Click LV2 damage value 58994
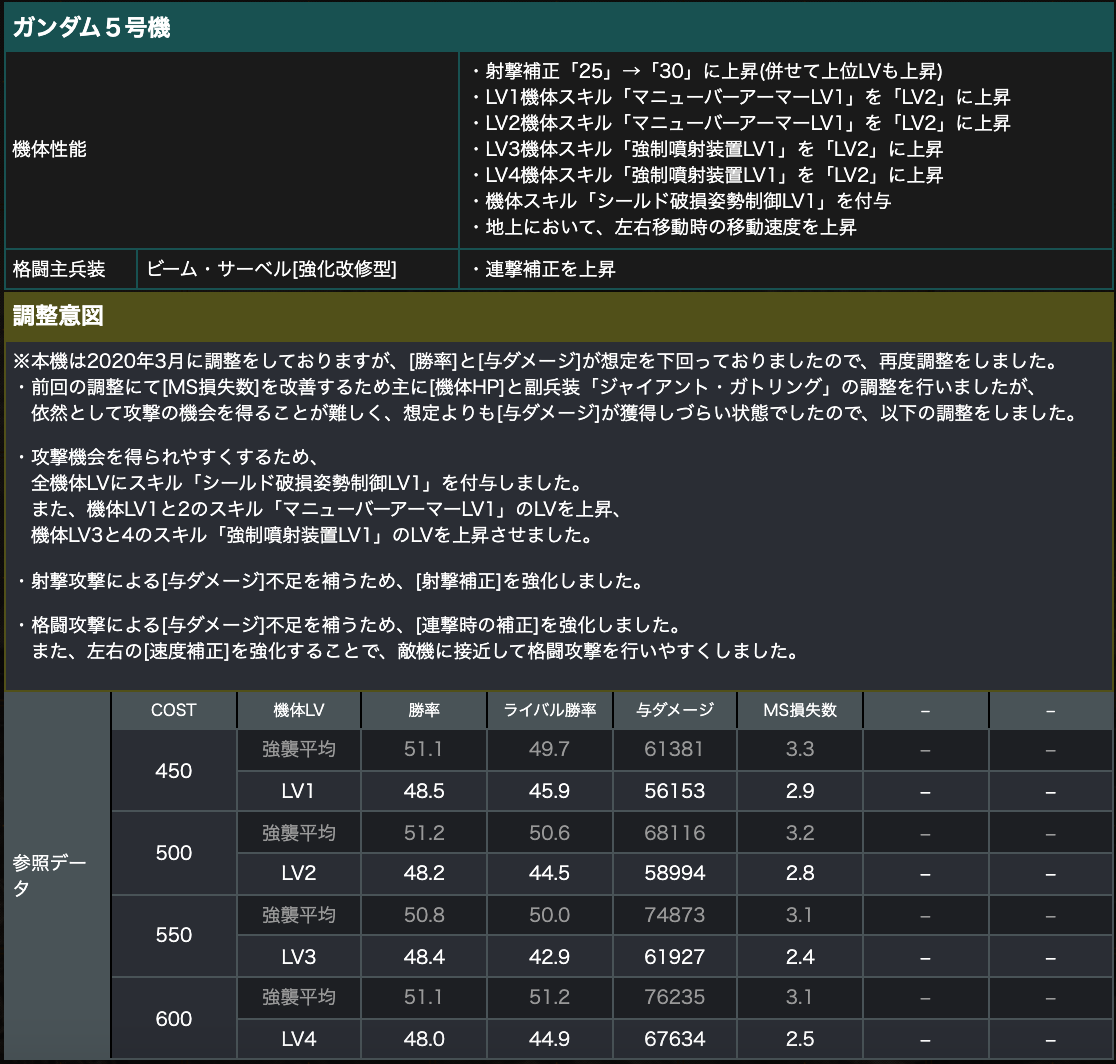This screenshot has width=1116, height=1064. (675, 873)
